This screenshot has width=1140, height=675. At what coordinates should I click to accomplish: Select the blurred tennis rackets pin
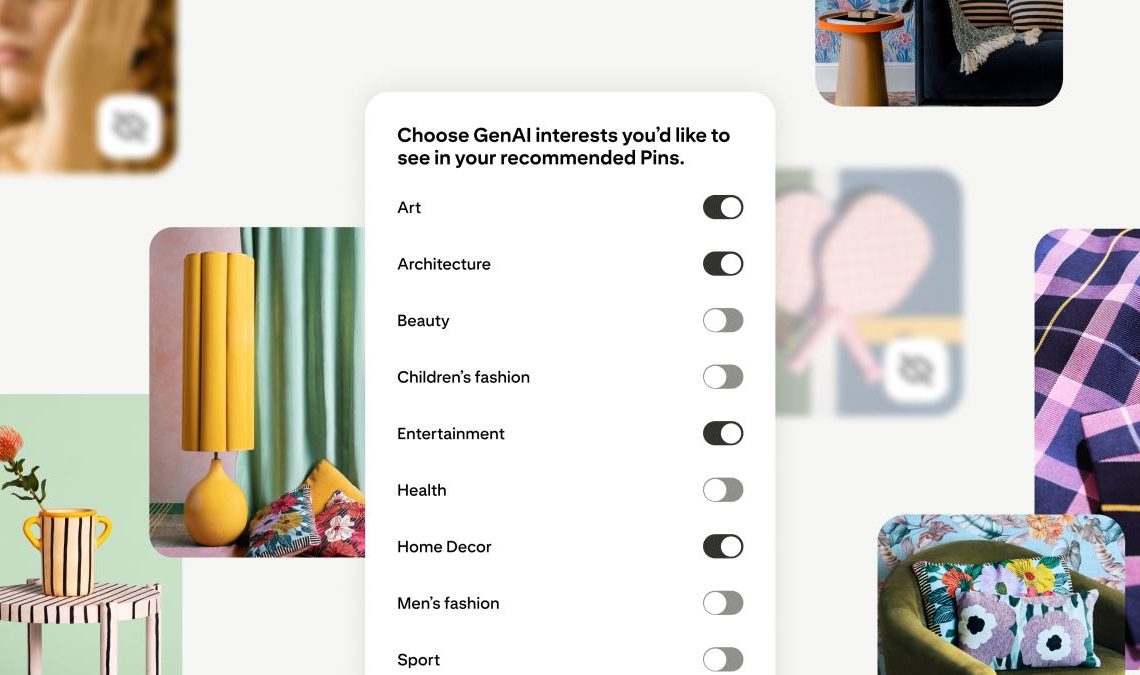pyautogui.click(x=870, y=292)
